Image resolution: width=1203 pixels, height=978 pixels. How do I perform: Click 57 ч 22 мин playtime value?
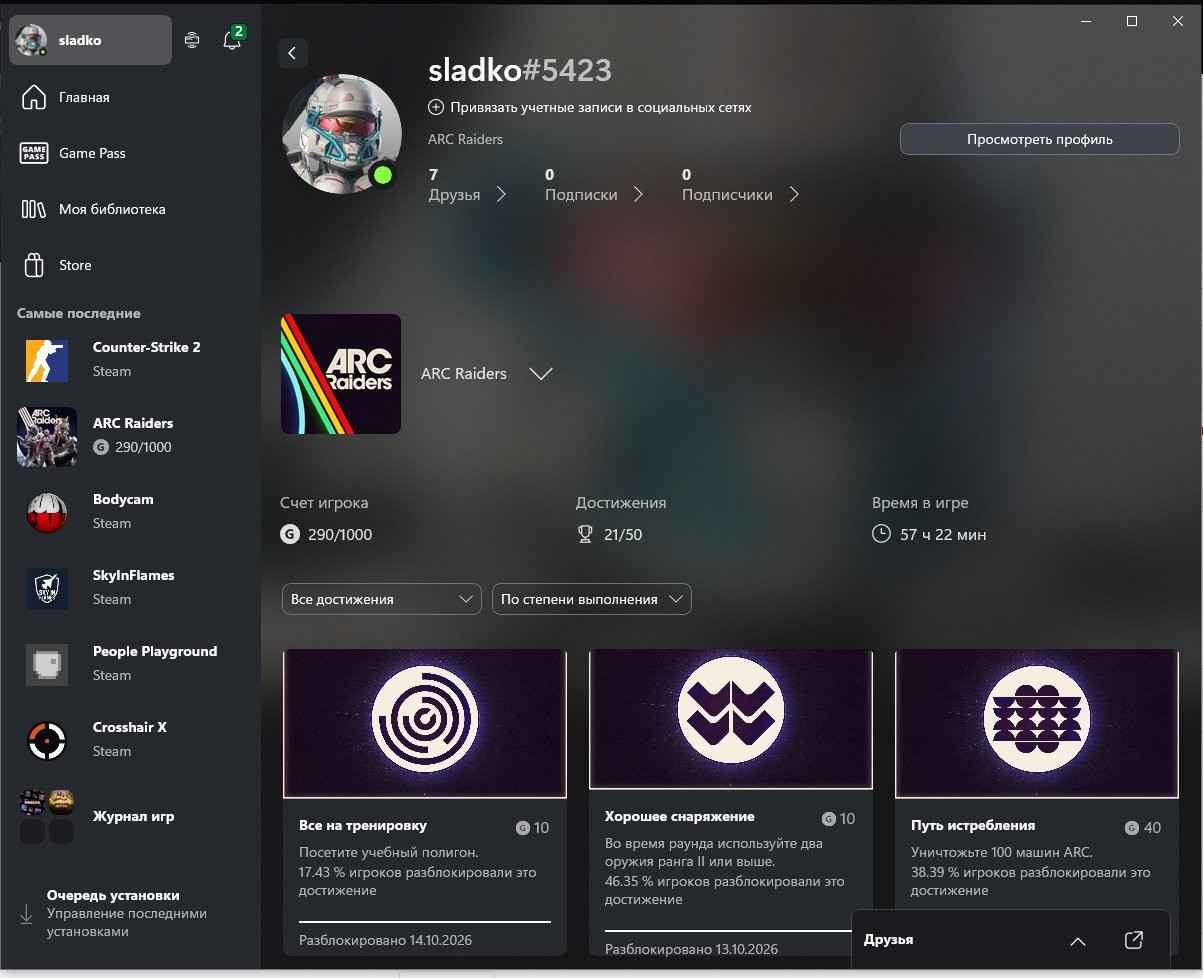point(943,535)
